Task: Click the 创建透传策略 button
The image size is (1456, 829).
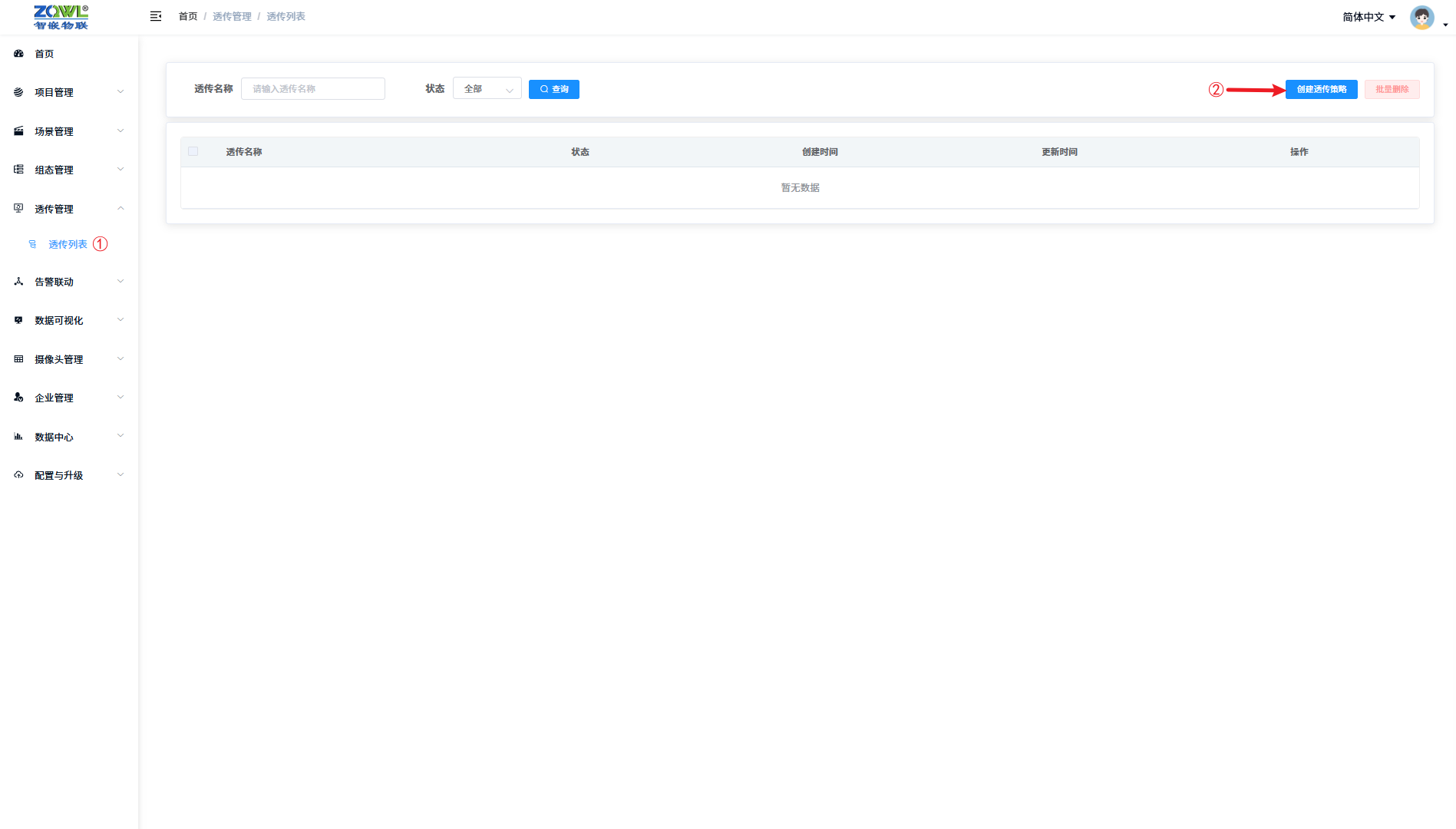Action: tap(1321, 90)
